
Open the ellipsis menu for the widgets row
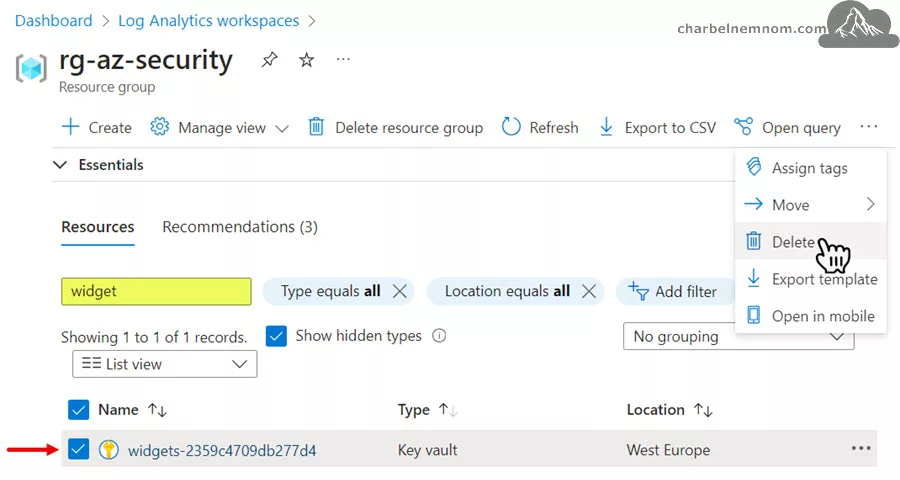tap(861, 448)
